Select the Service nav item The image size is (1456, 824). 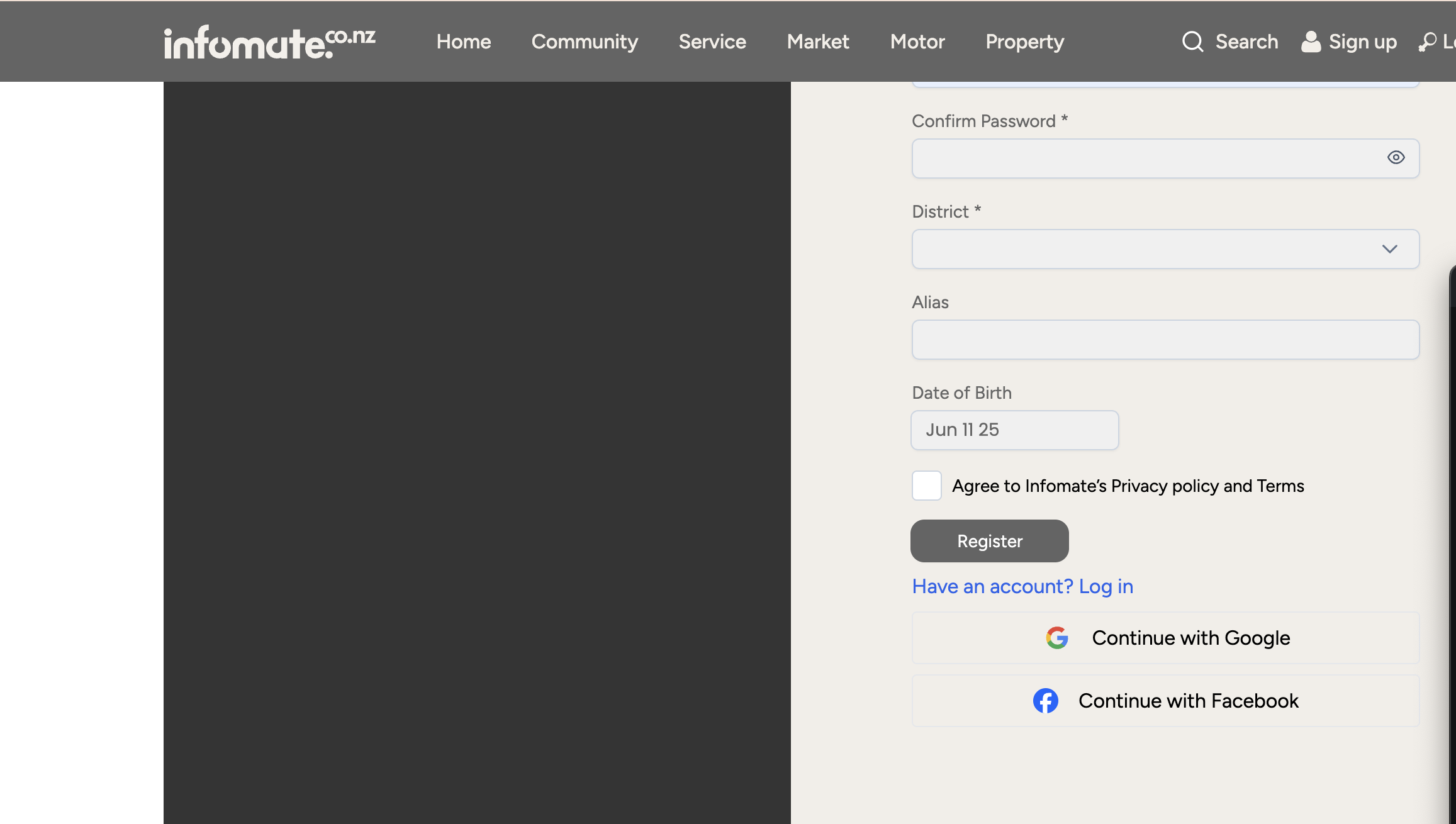click(712, 42)
